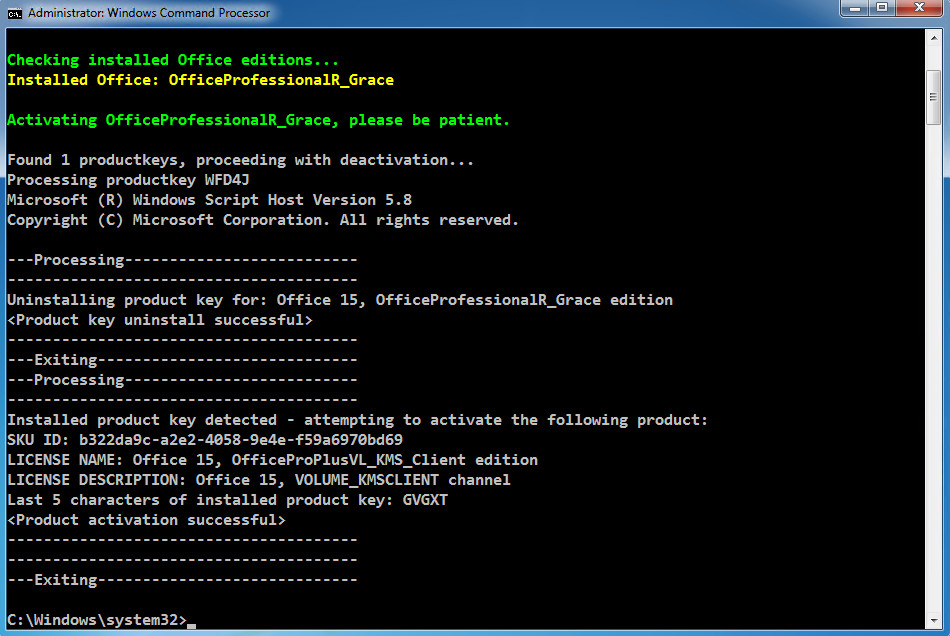Viewport: 950px width, 636px height.
Task: Click 'Installed Office: OfficeProfessionalR_Grace' line
Action: [x=201, y=80]
